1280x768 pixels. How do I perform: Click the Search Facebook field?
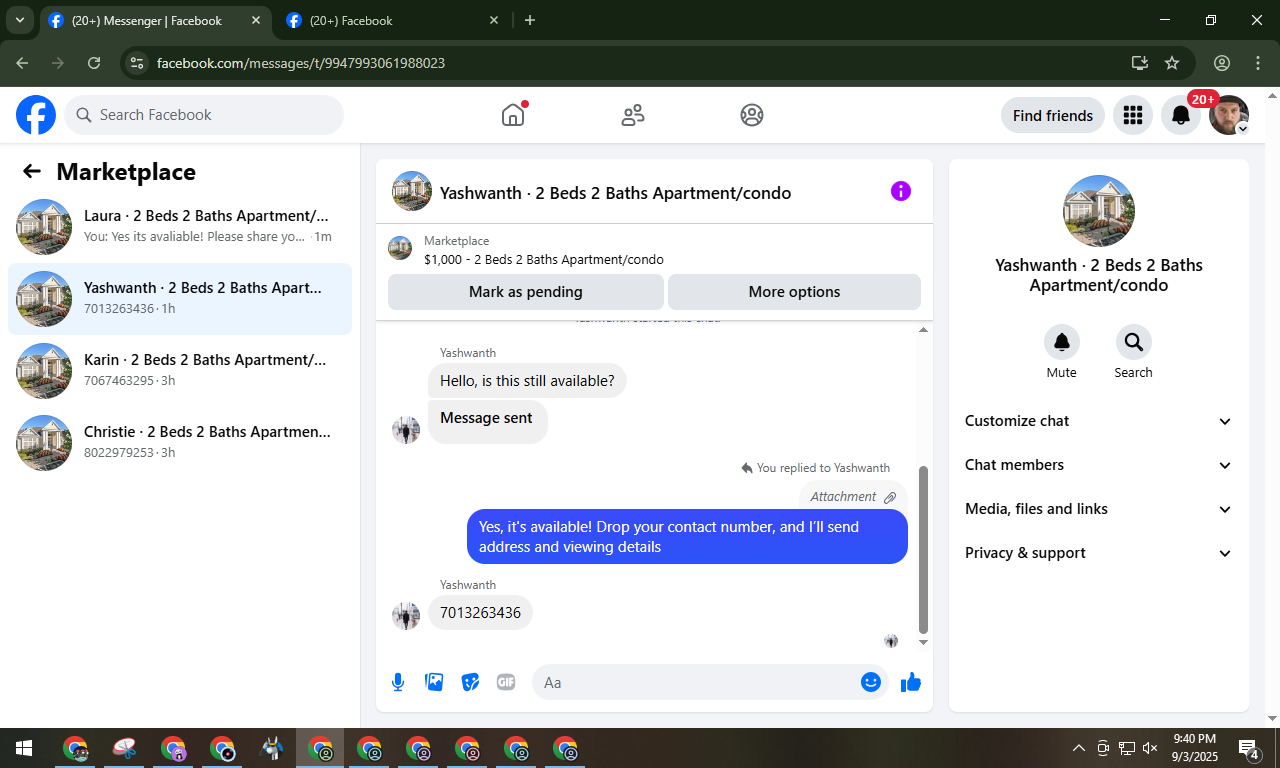(204, 115)
